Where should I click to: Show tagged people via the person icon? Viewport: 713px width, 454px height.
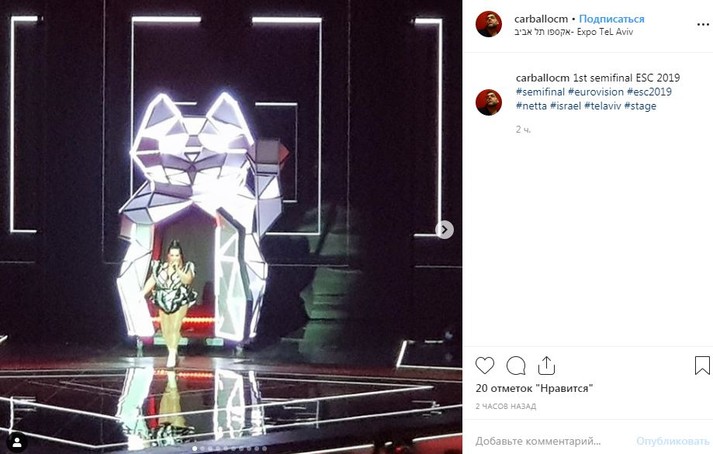[17, 442]
